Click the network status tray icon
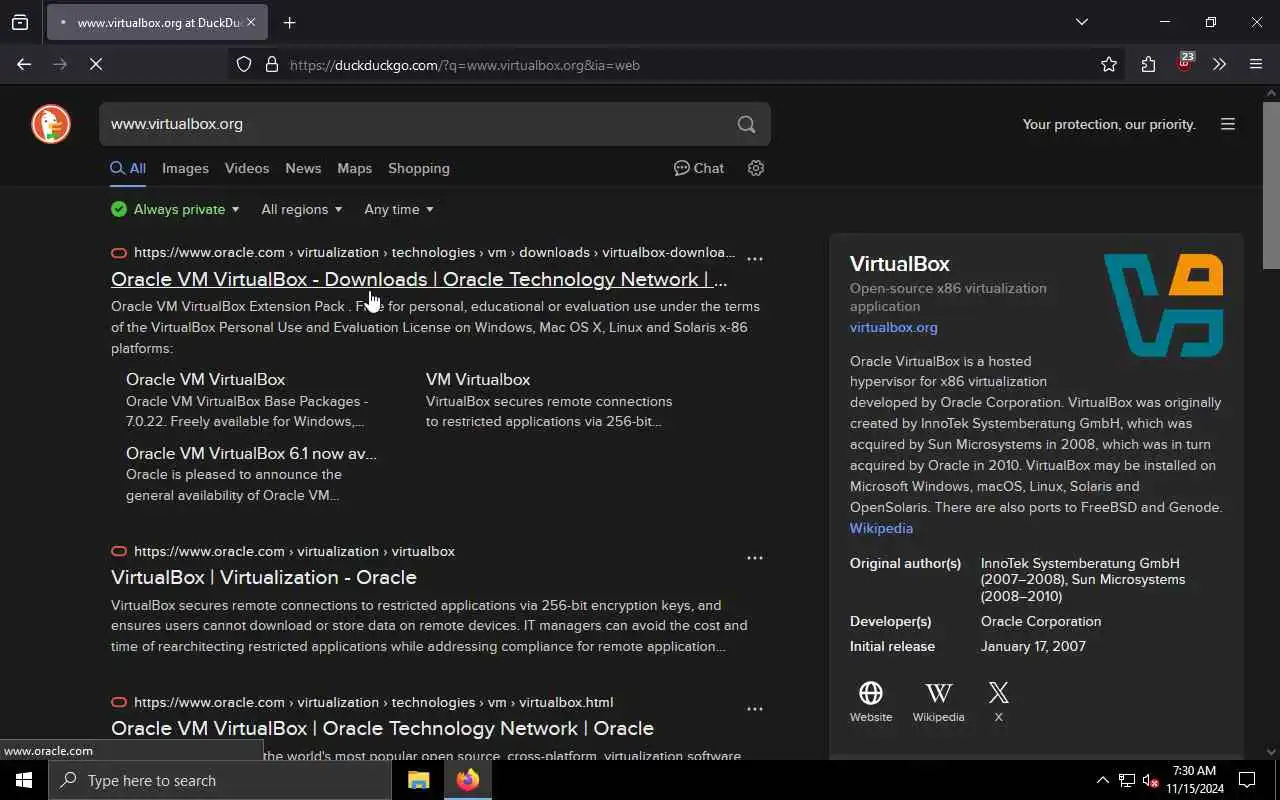The height and width of the screenshot is (800, 1280). [x=1126, y=780]
